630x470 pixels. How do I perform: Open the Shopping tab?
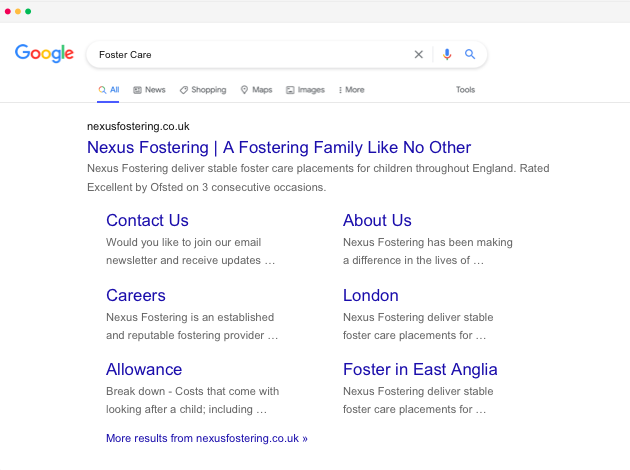coord(203,90)
